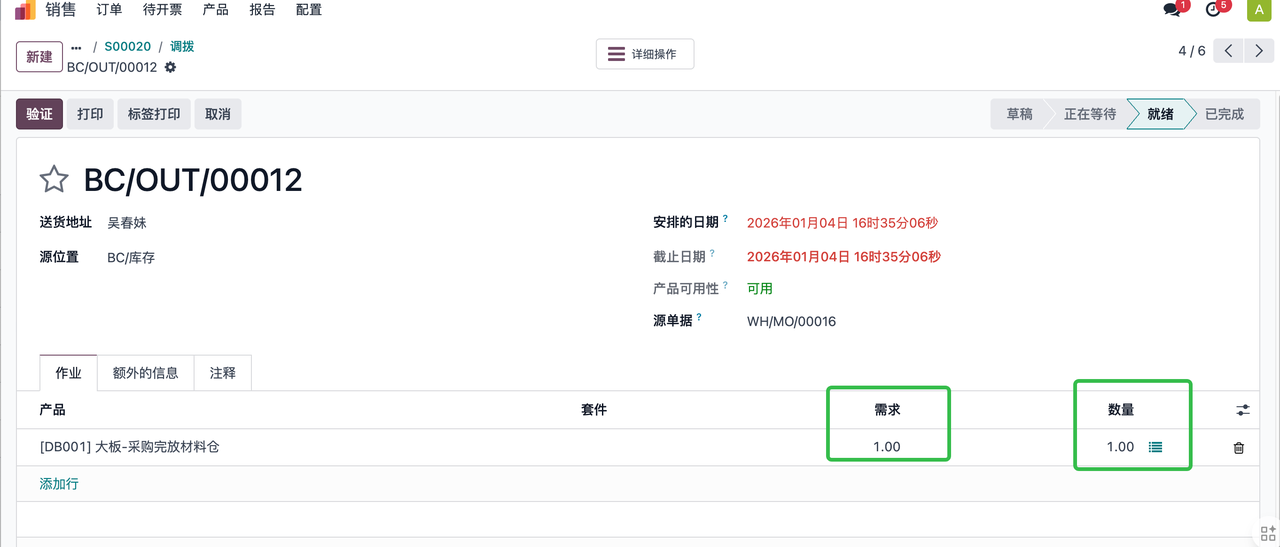Open the S00020 breadcrumb link
This screenshot has height=547, width=1280.
[x=128, y=47]
